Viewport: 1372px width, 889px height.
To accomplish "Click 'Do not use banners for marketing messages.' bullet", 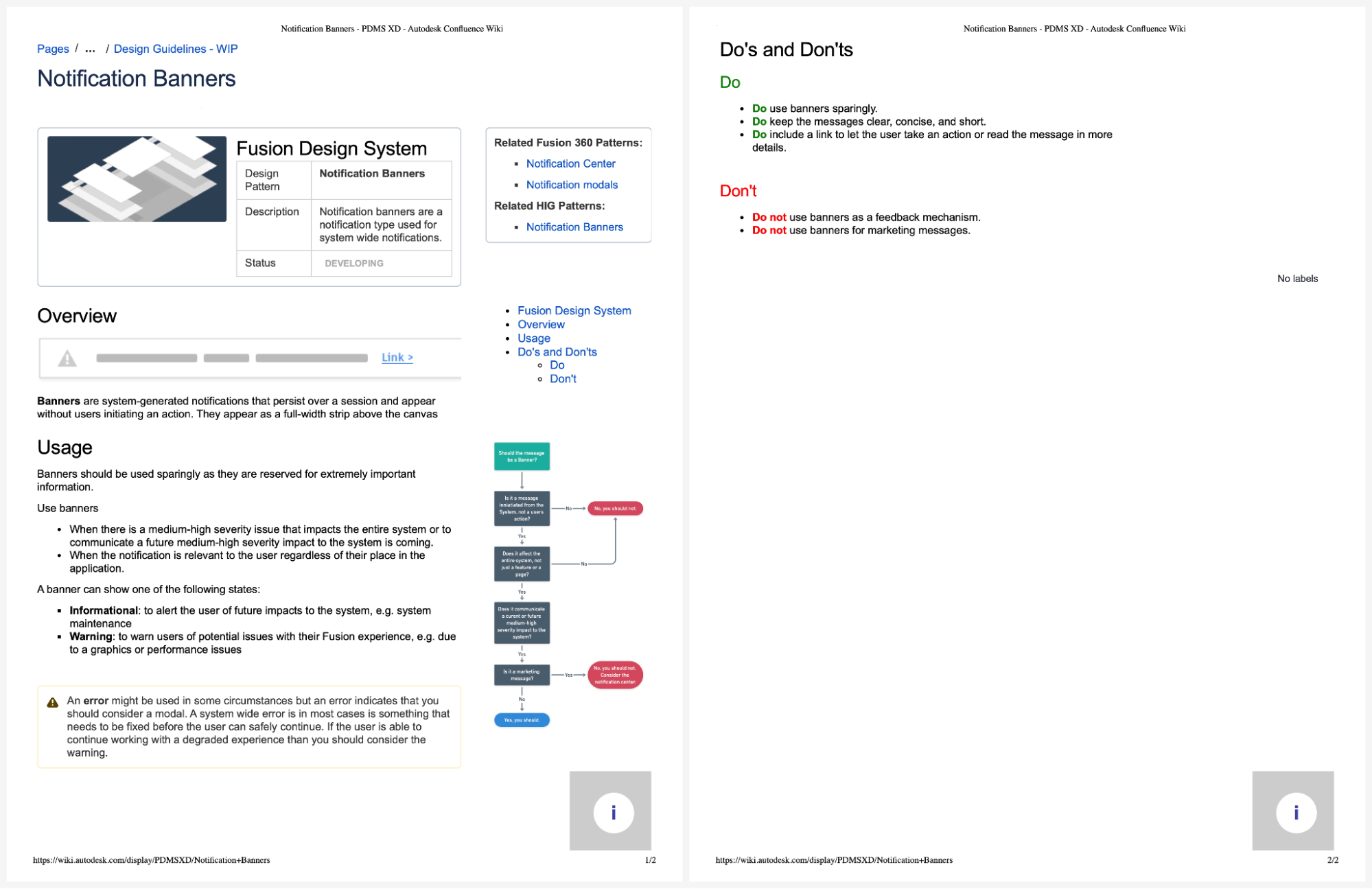I will click(861, 231).
